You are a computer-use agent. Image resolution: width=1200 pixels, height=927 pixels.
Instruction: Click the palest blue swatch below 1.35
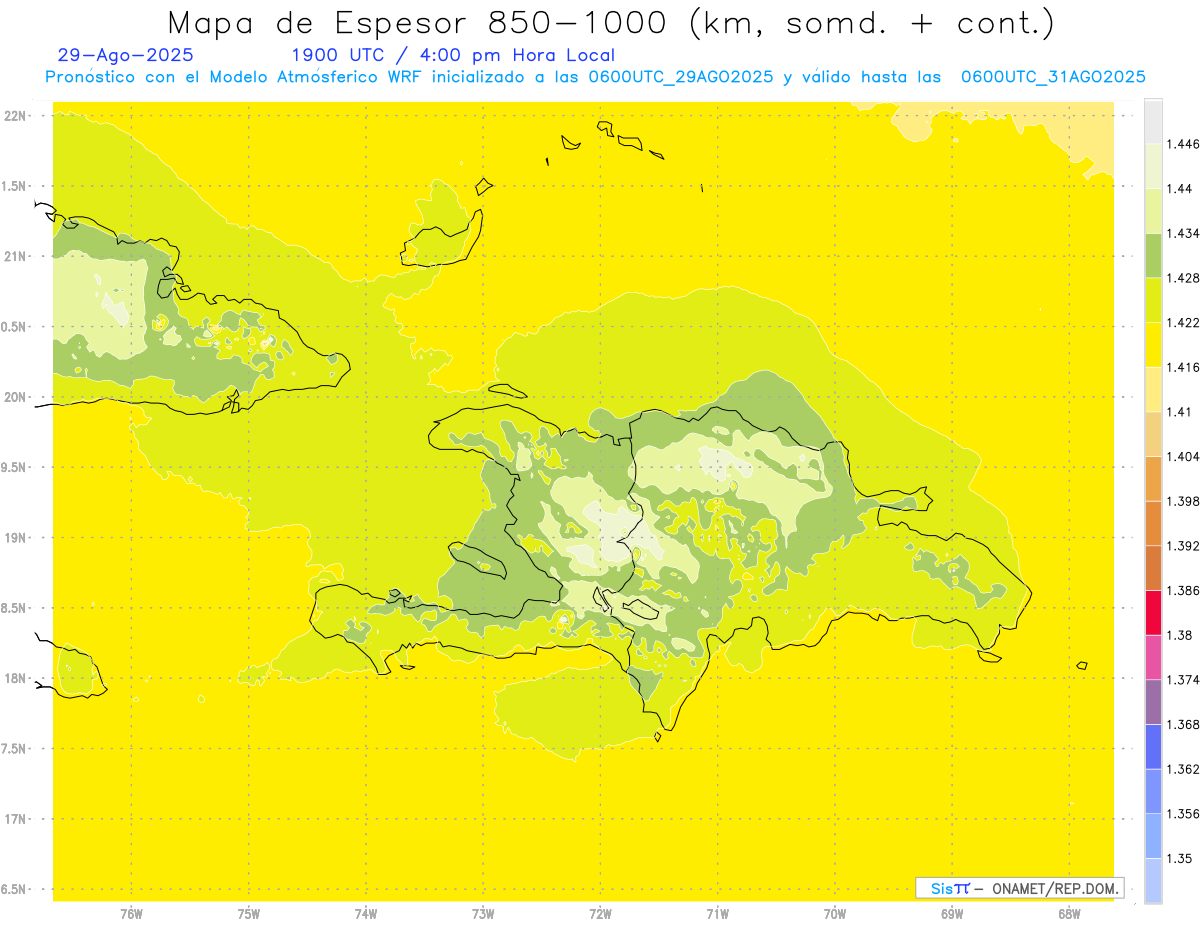point(1153,880)
